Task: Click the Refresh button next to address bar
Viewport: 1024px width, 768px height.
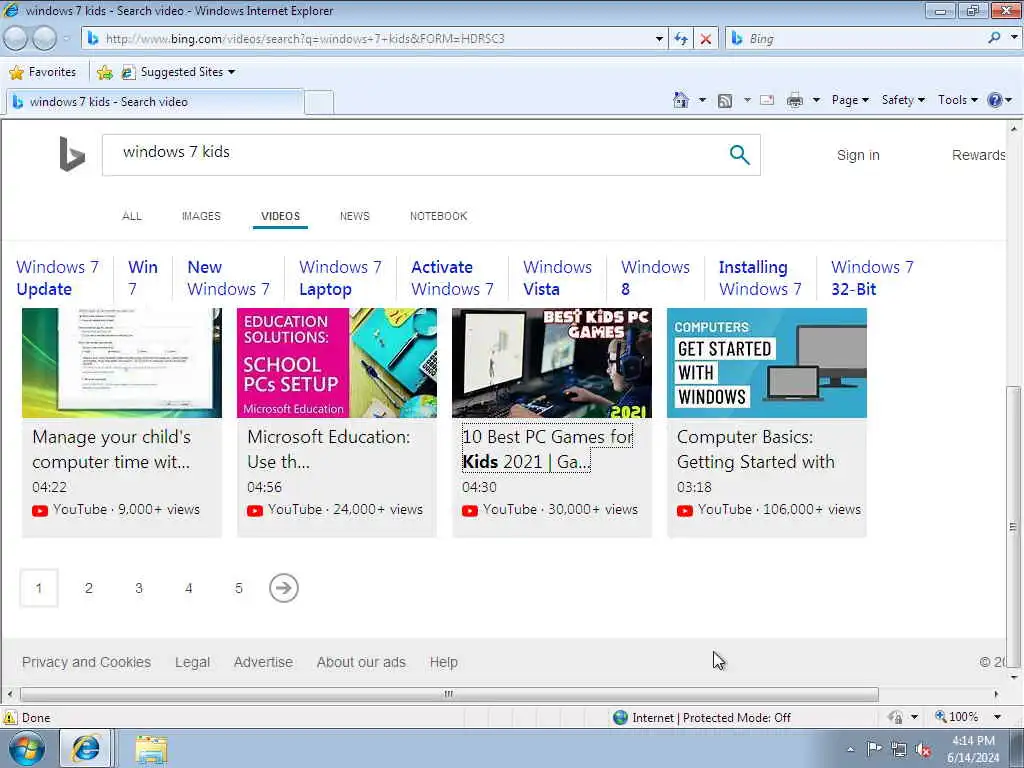Action: click(680, 39)
